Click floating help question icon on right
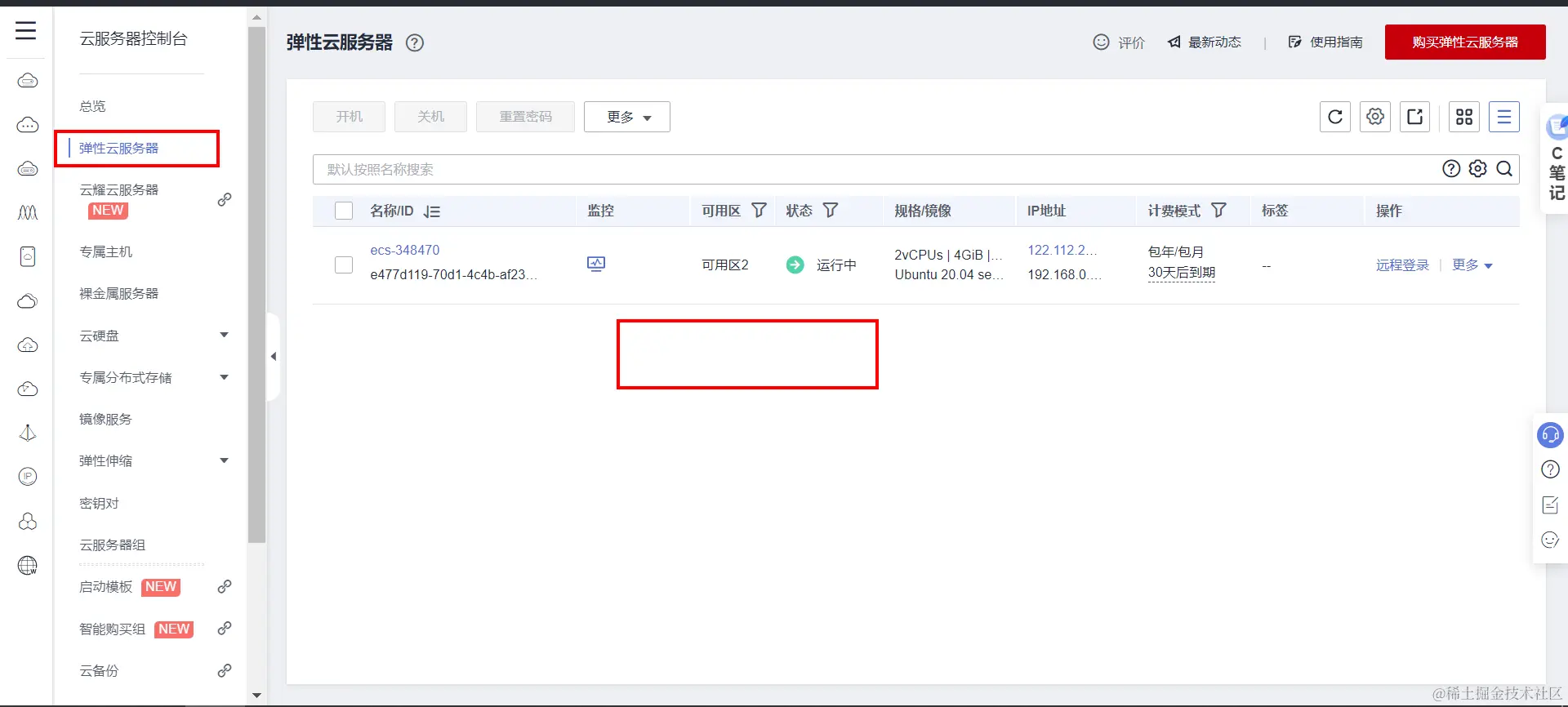The image size is (1568, 707). coord(1550,469)
